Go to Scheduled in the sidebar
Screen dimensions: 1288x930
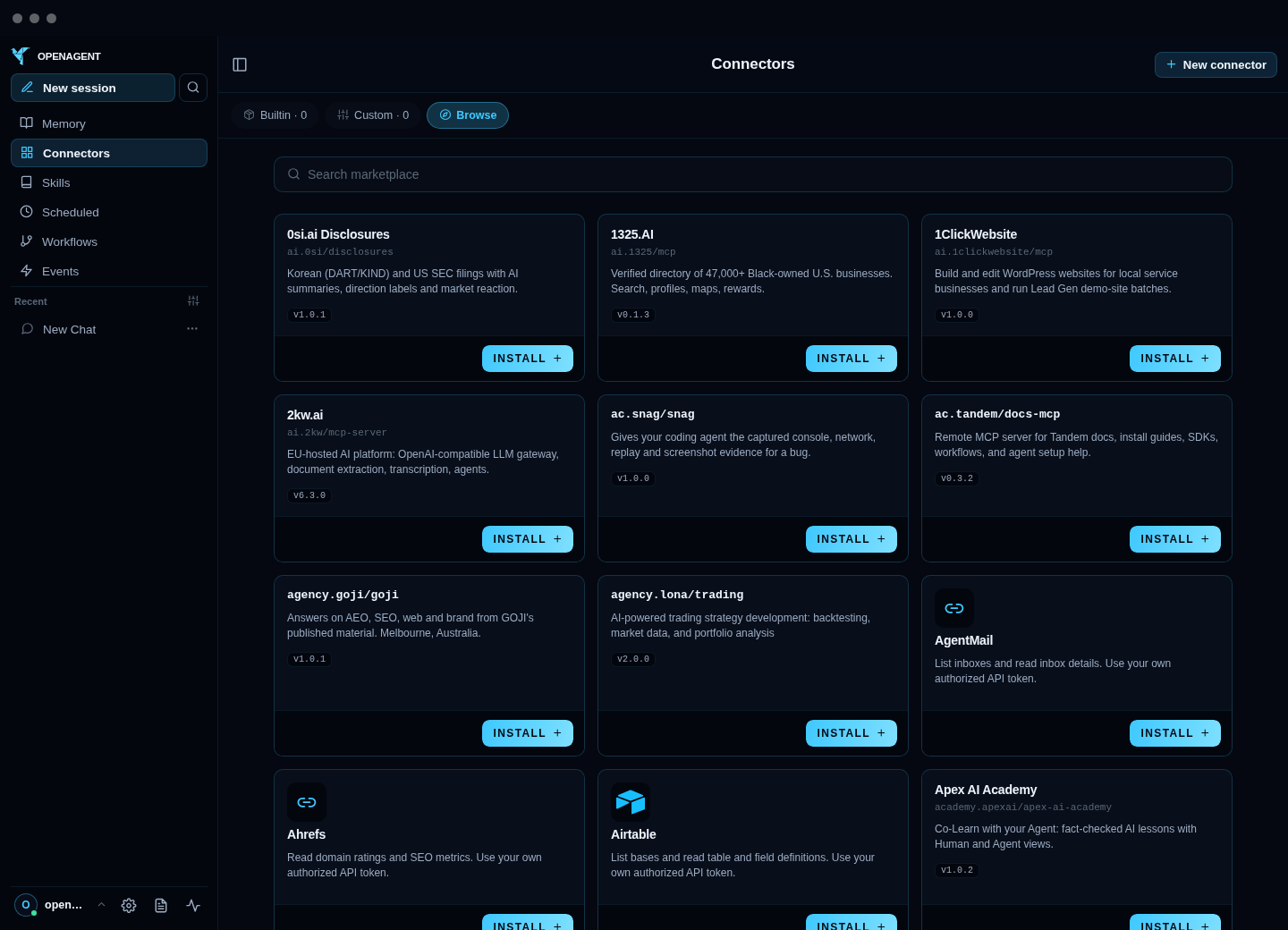tap(109, 212)
